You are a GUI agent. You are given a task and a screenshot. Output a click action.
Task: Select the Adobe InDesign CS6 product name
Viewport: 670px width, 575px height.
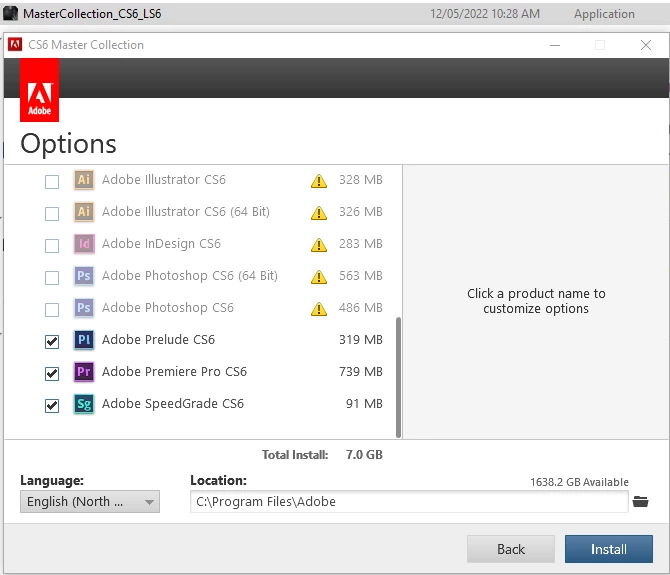(161, 243)
